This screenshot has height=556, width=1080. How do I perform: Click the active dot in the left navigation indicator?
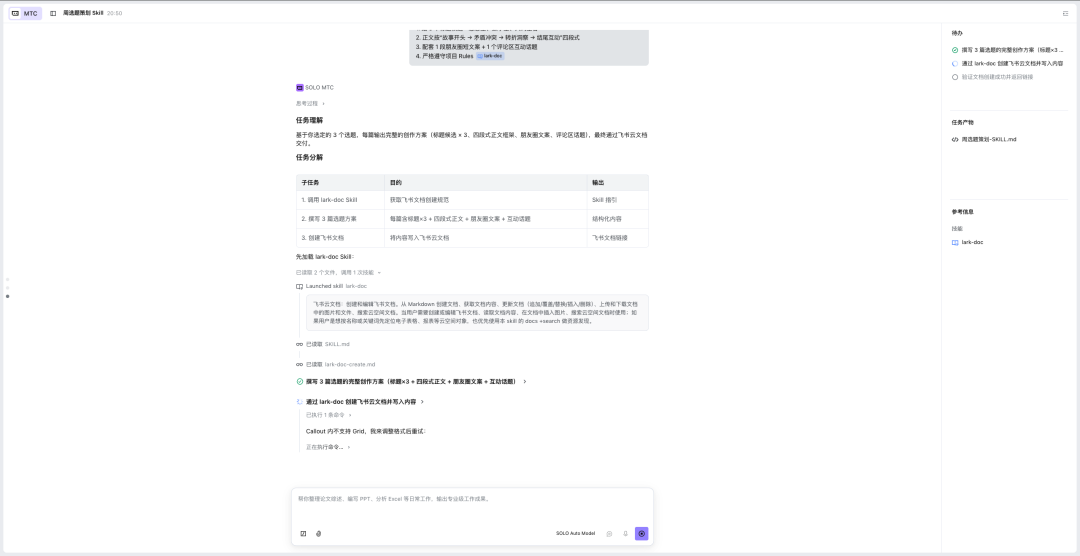coord(8,296)
